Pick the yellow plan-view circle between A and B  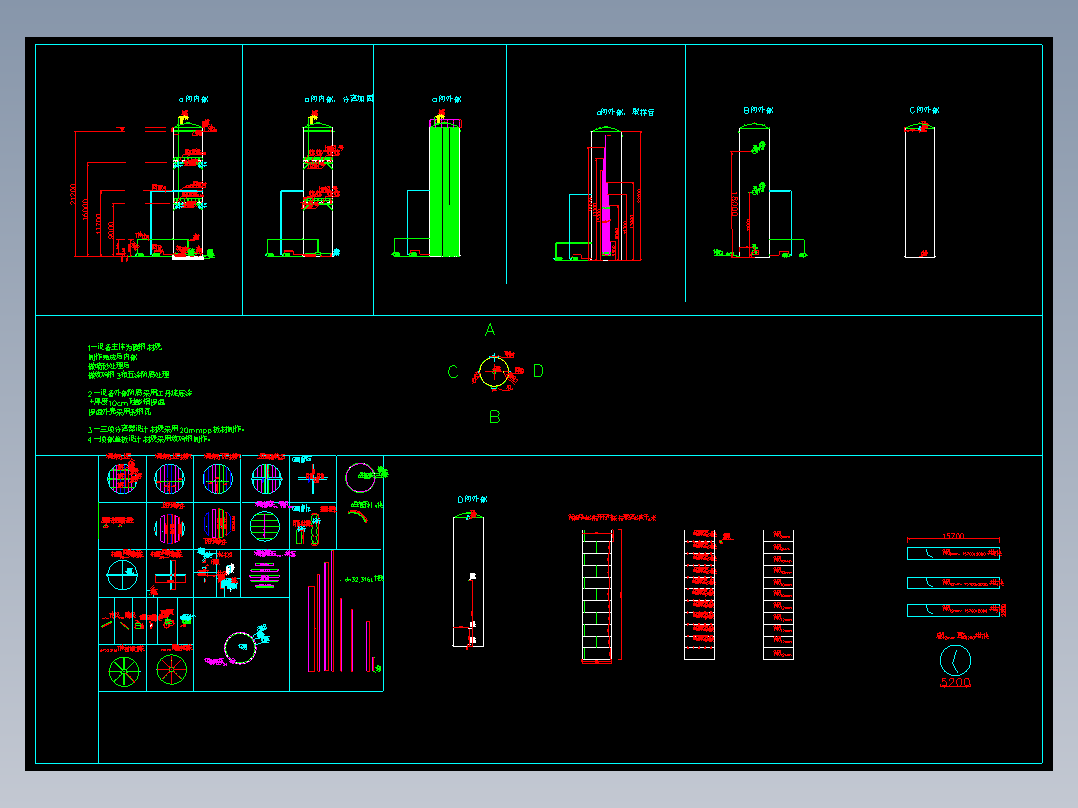[x=494, y=372]
